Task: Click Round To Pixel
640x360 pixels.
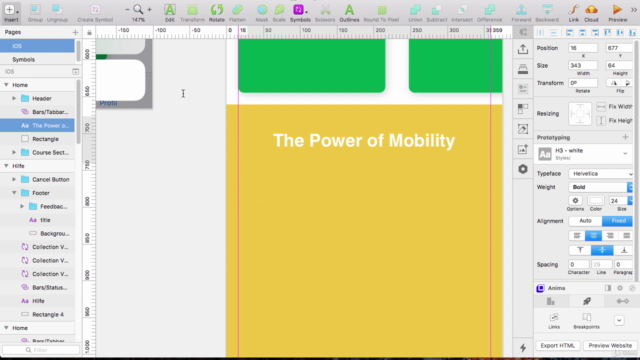Action: (x=381, y=13)
